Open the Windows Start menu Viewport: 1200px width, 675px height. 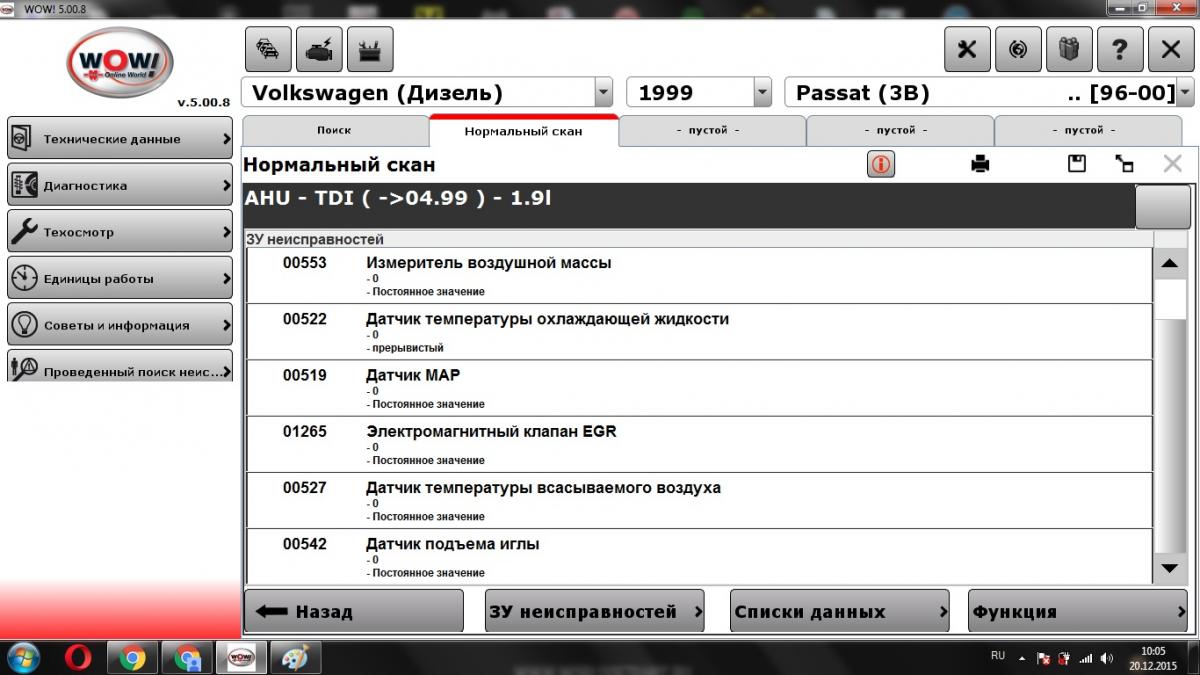24,658
